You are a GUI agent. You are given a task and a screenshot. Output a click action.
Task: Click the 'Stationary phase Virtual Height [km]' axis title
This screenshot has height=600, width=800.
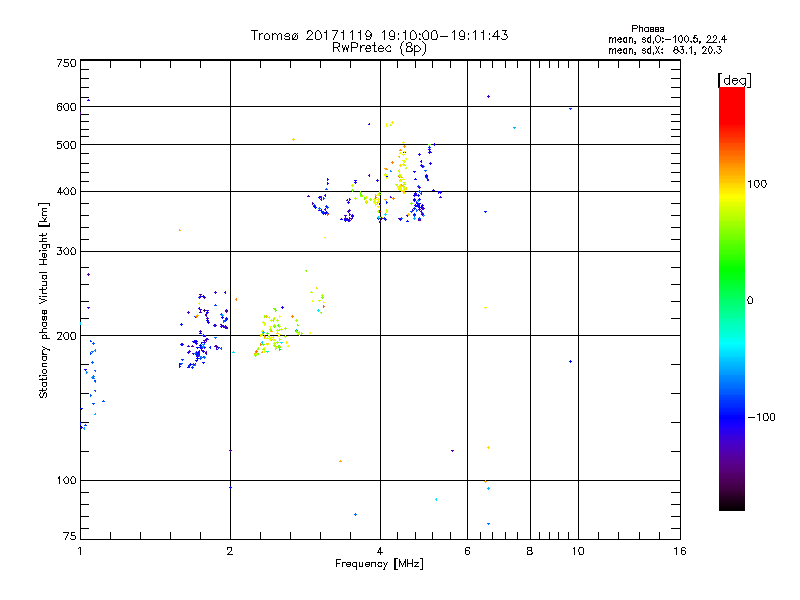(x=43, y=301)
